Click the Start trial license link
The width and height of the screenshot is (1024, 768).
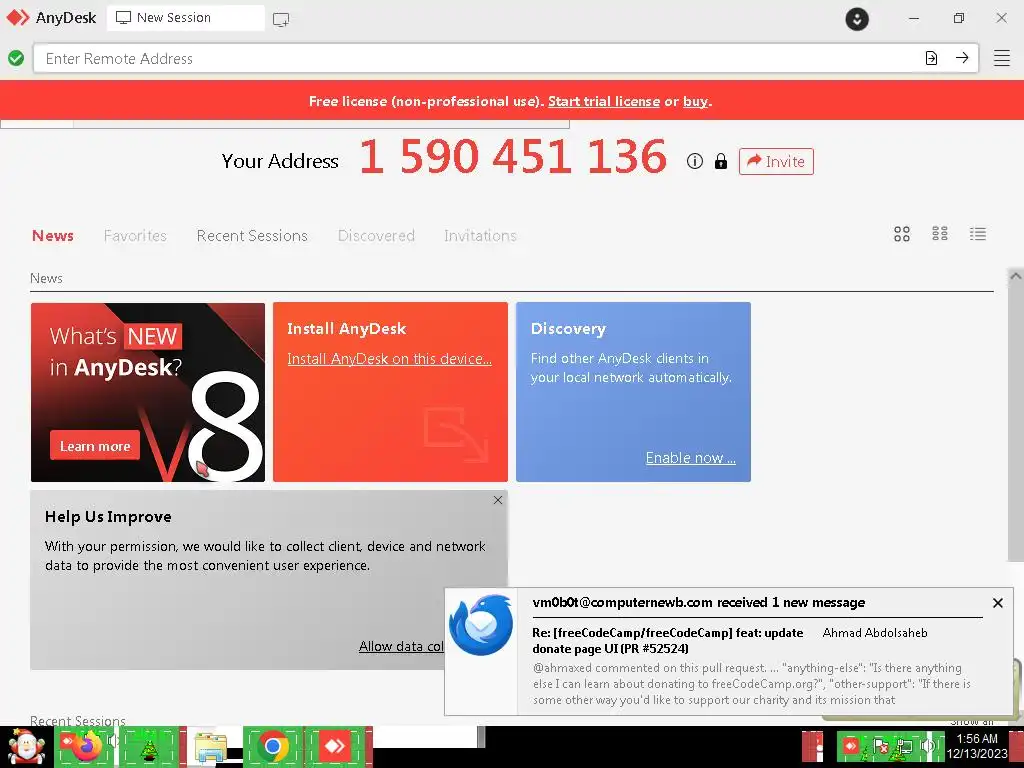tap(603, 101)
